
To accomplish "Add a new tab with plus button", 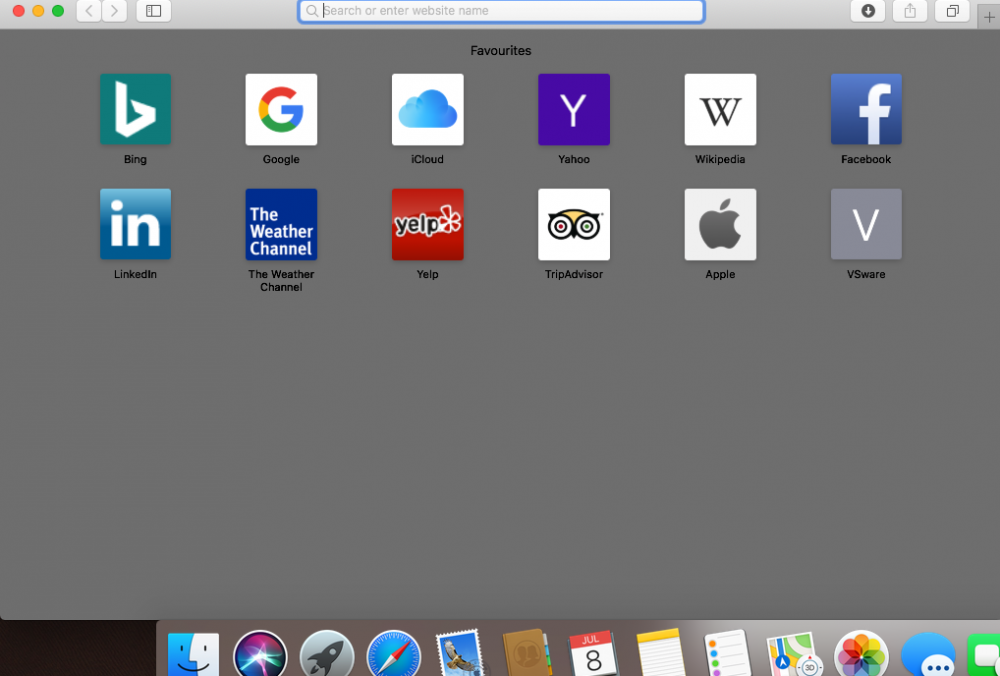I will (x=989, y=17).
